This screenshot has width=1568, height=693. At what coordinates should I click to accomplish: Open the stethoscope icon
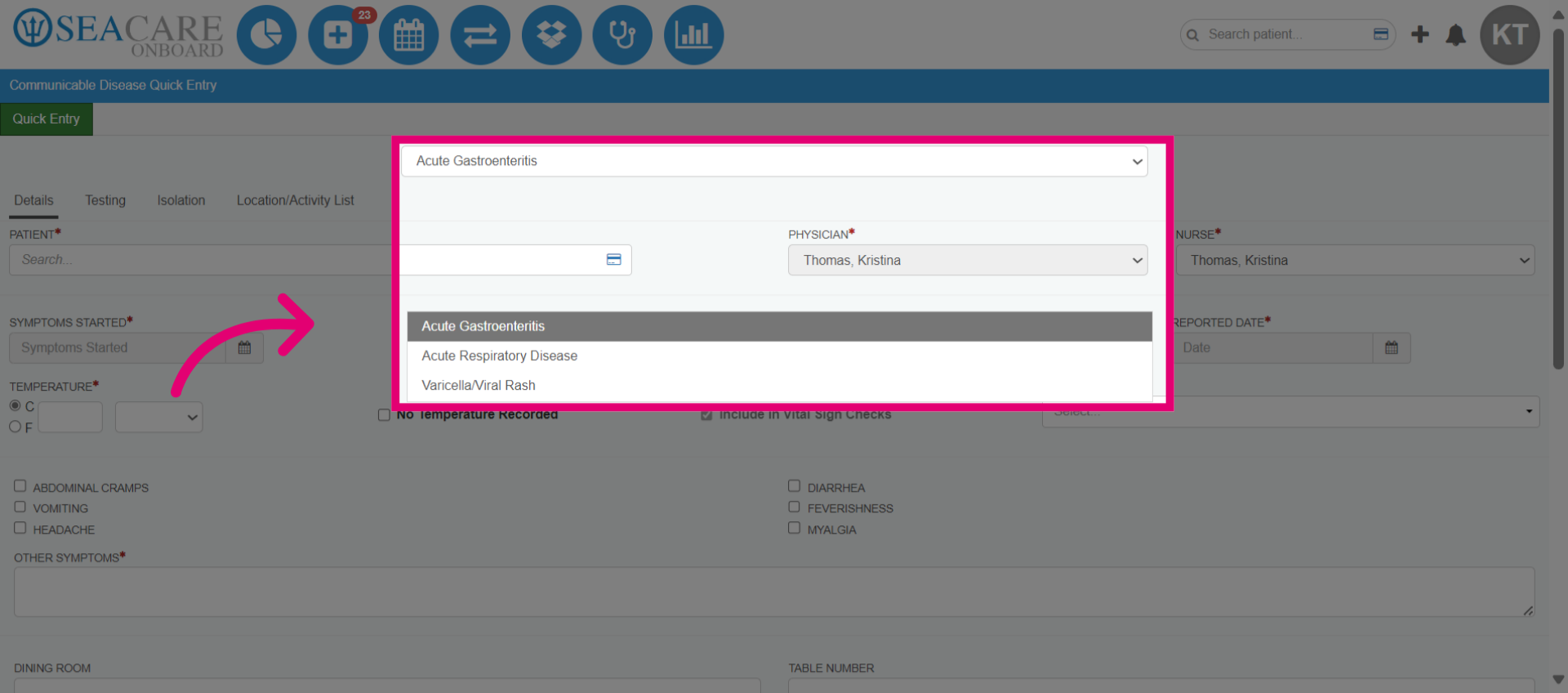622,35
